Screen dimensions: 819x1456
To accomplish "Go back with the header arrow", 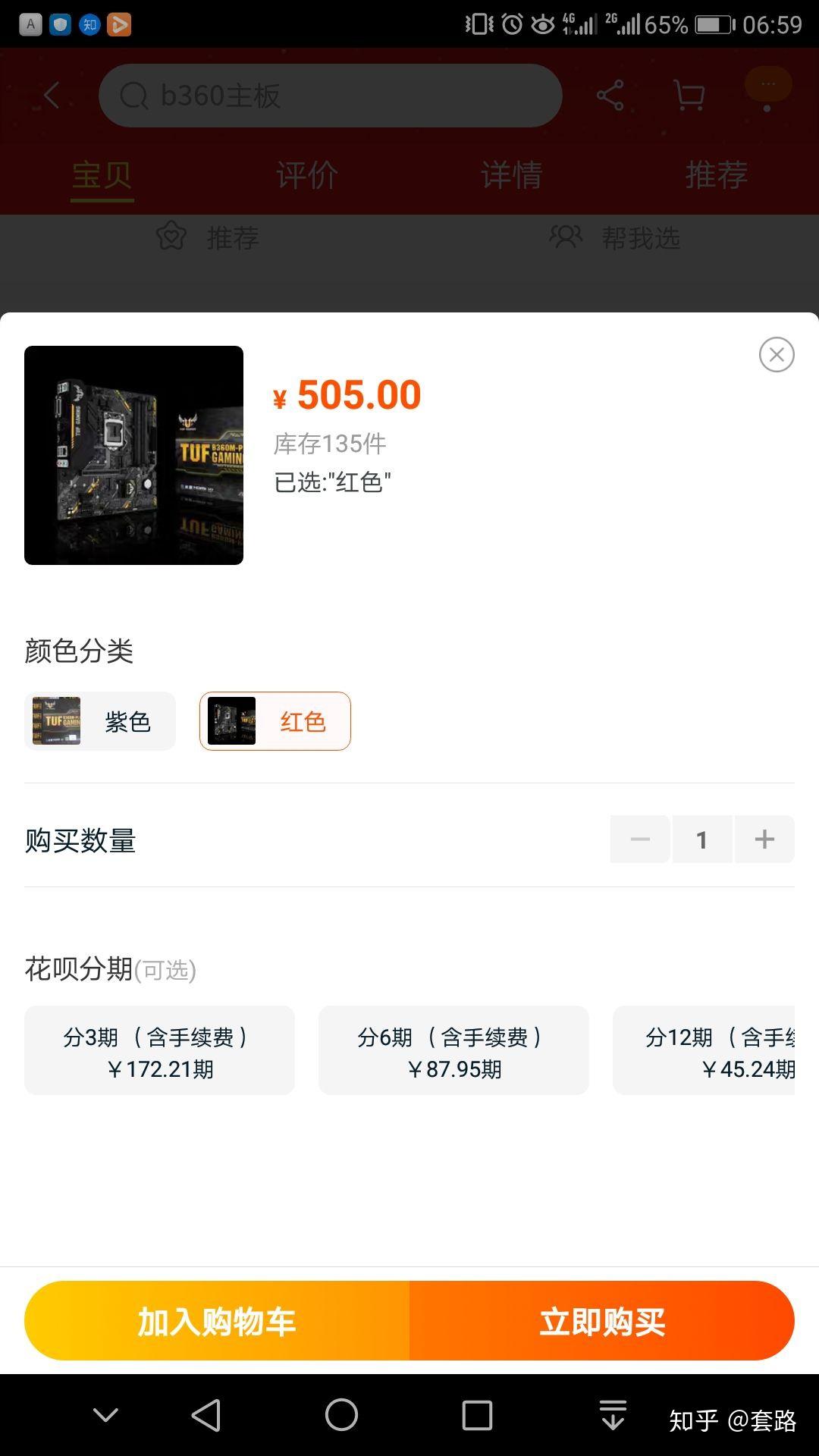I will pyautogui.click(x=52, y=96).
